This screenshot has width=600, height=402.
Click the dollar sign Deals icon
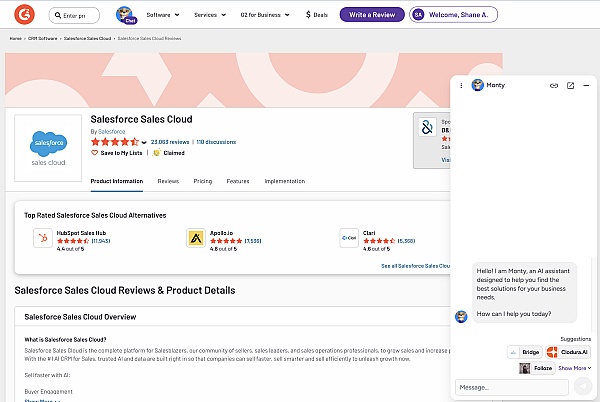click(308, 15)
